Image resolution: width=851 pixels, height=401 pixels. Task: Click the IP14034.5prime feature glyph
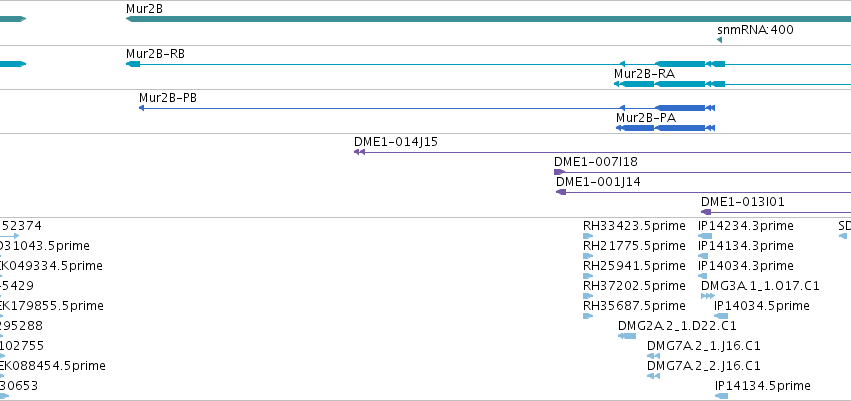[x=721, y=316]
